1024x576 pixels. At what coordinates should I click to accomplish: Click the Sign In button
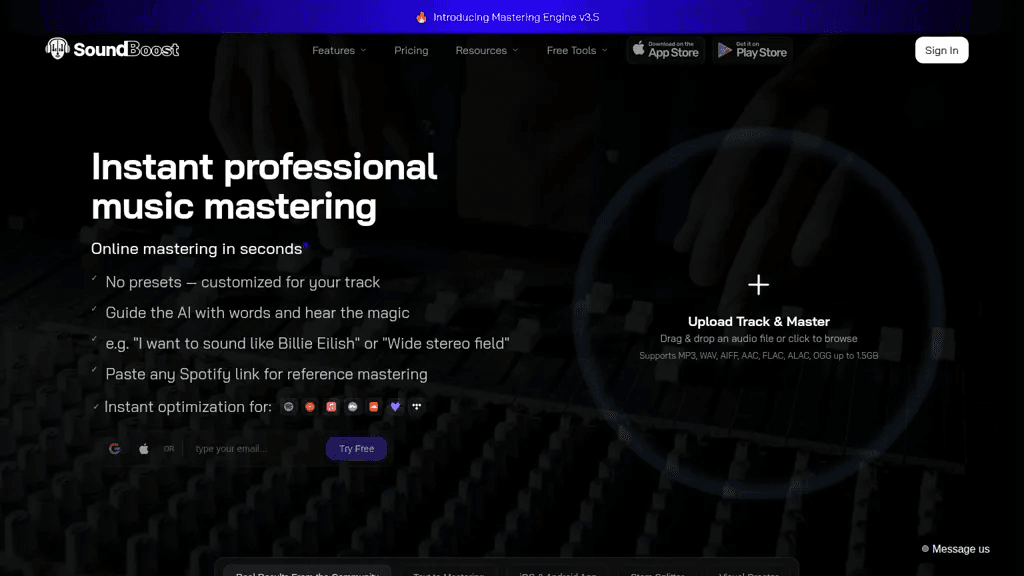click(x=942, y=50)
